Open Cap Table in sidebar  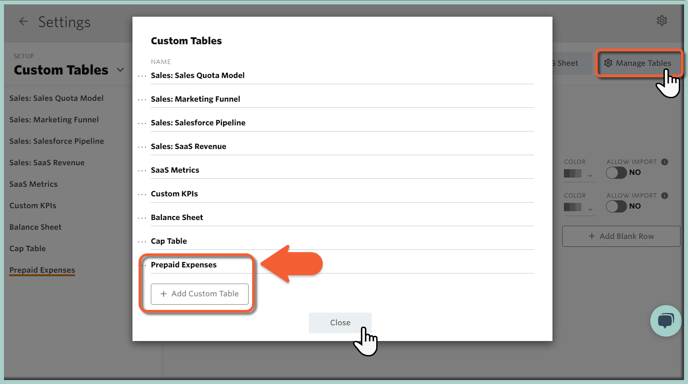point(28,249)
